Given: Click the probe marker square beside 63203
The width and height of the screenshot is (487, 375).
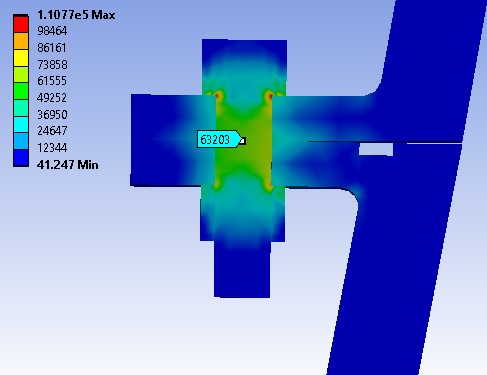Looking at the screenshot, I should click(243, 141).
